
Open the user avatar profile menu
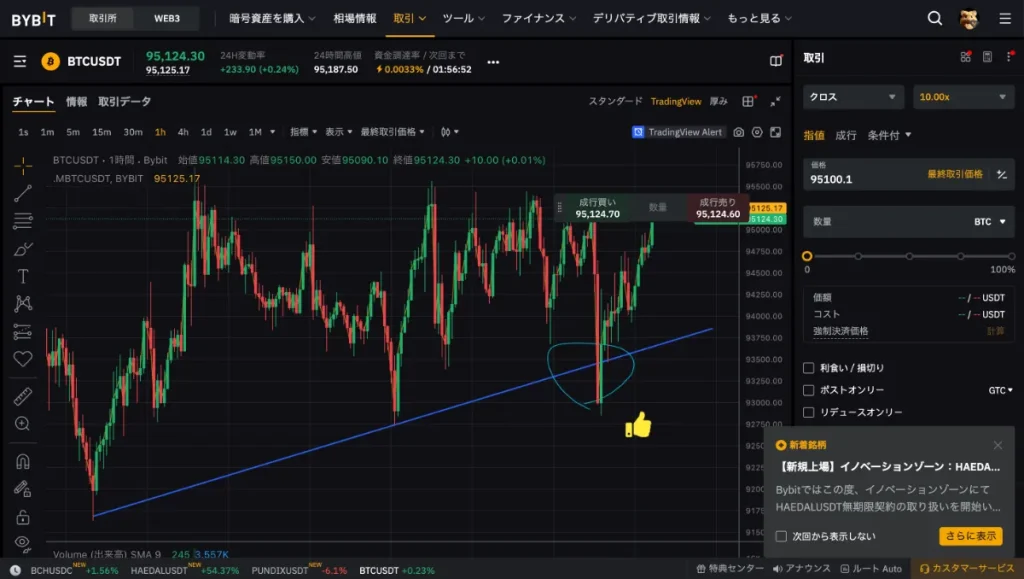968,19
